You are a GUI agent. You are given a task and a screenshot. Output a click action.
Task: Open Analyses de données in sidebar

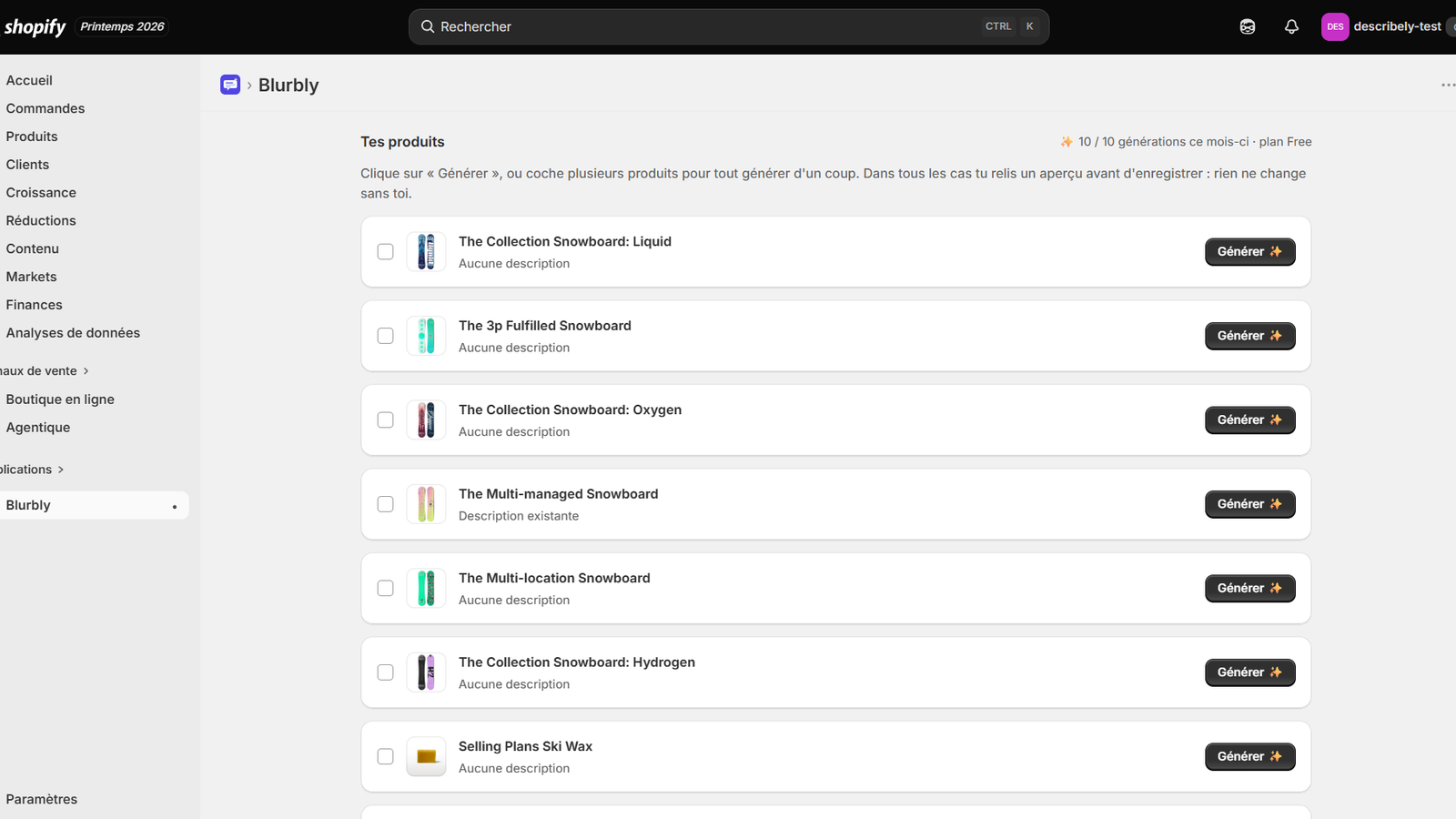pos(73,333)
